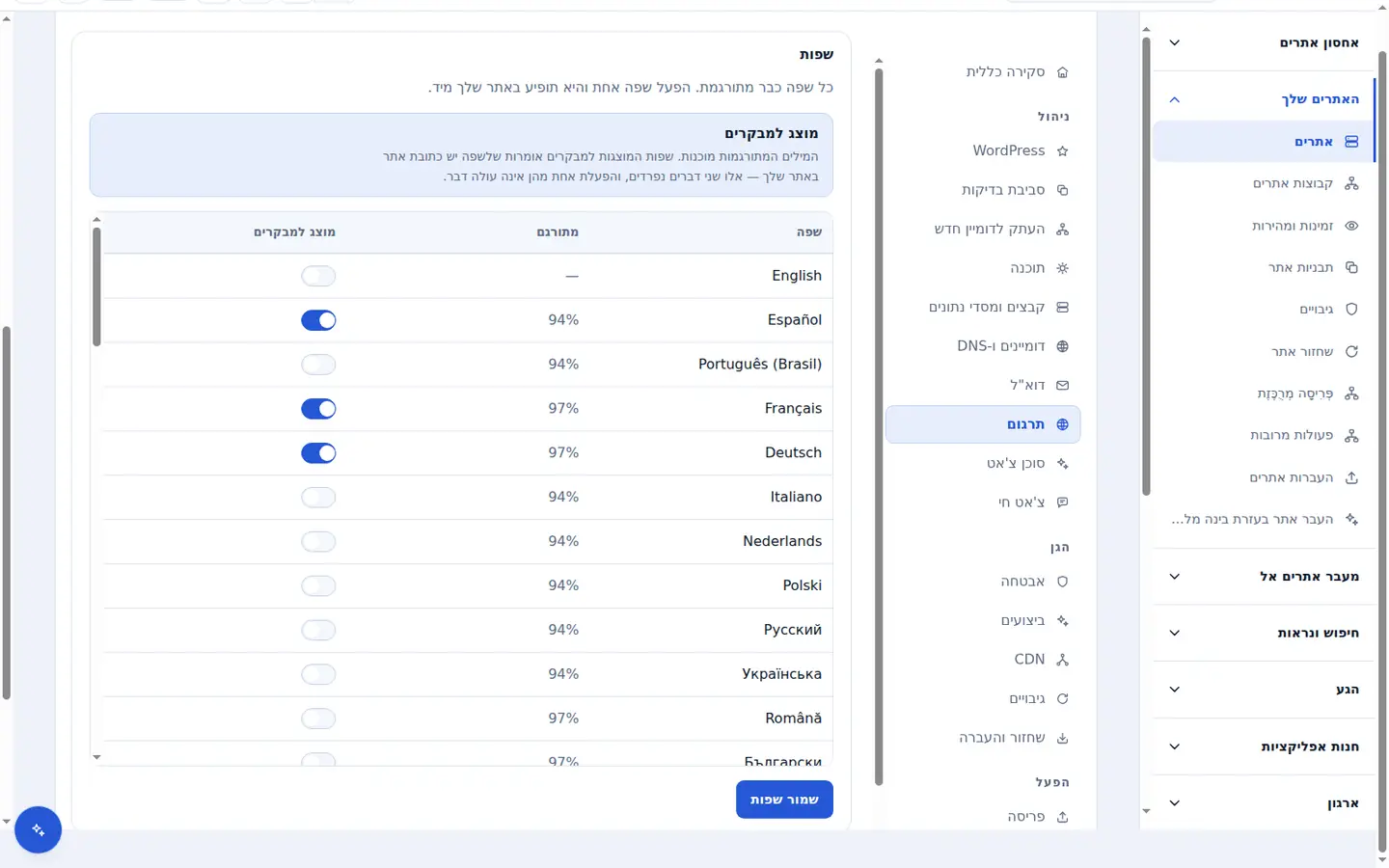This screenshot has height=868, width=1389.
Task: Open פעולות מרובות link
Action: click(x=1264, y=436)
